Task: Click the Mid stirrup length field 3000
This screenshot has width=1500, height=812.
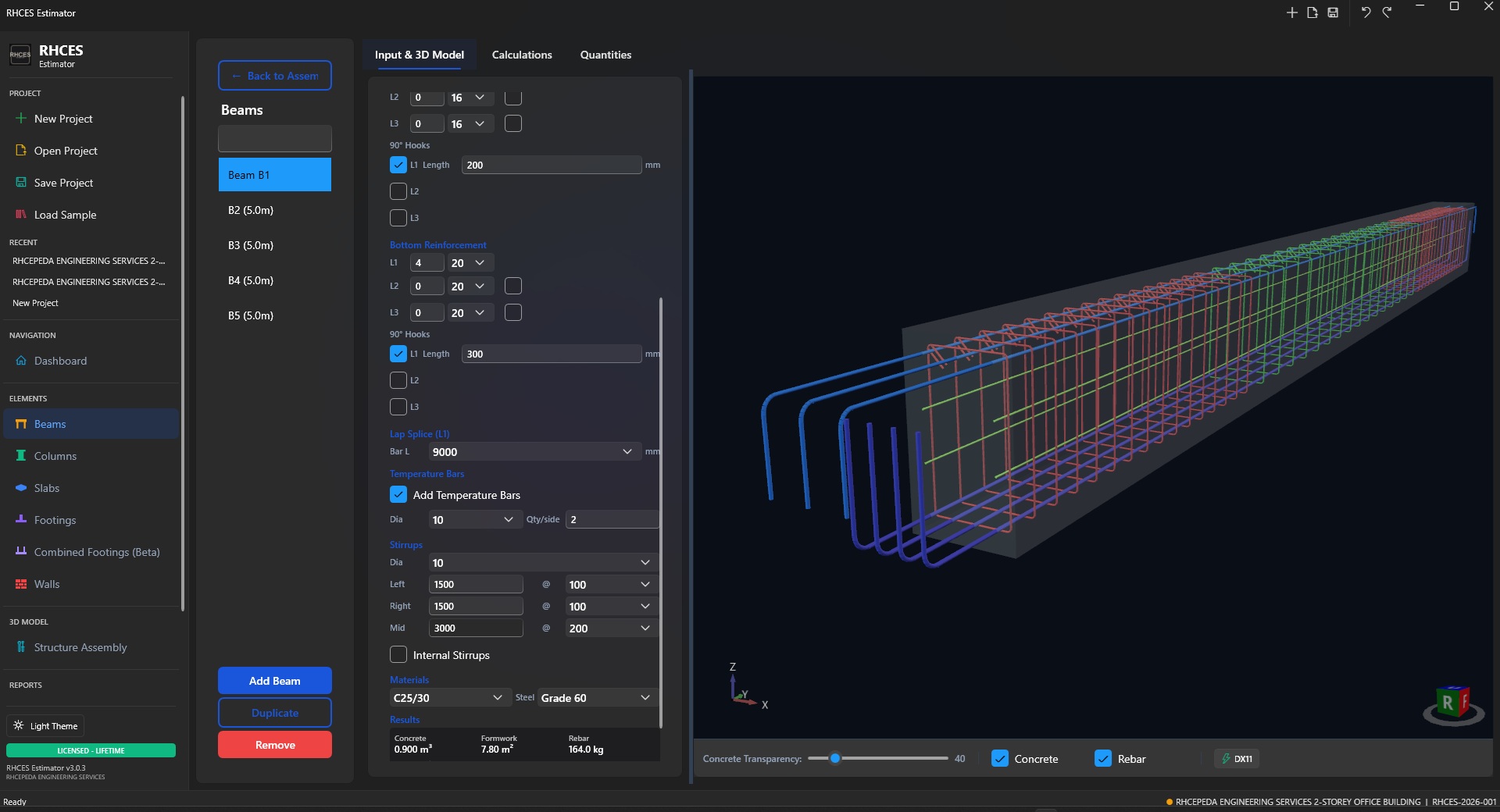Action: 476,628
